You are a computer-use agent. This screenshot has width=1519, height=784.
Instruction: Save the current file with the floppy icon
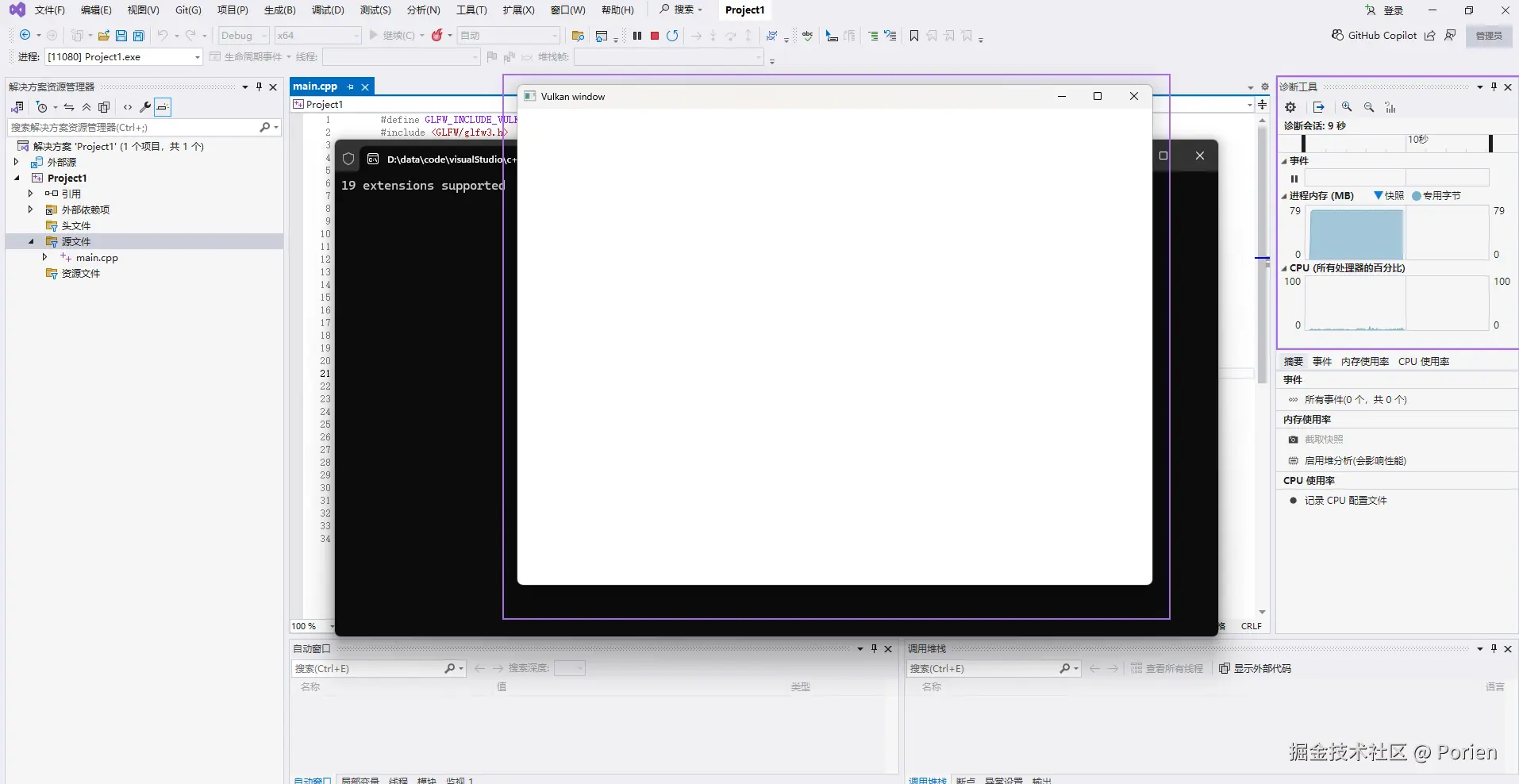[121, 36]
